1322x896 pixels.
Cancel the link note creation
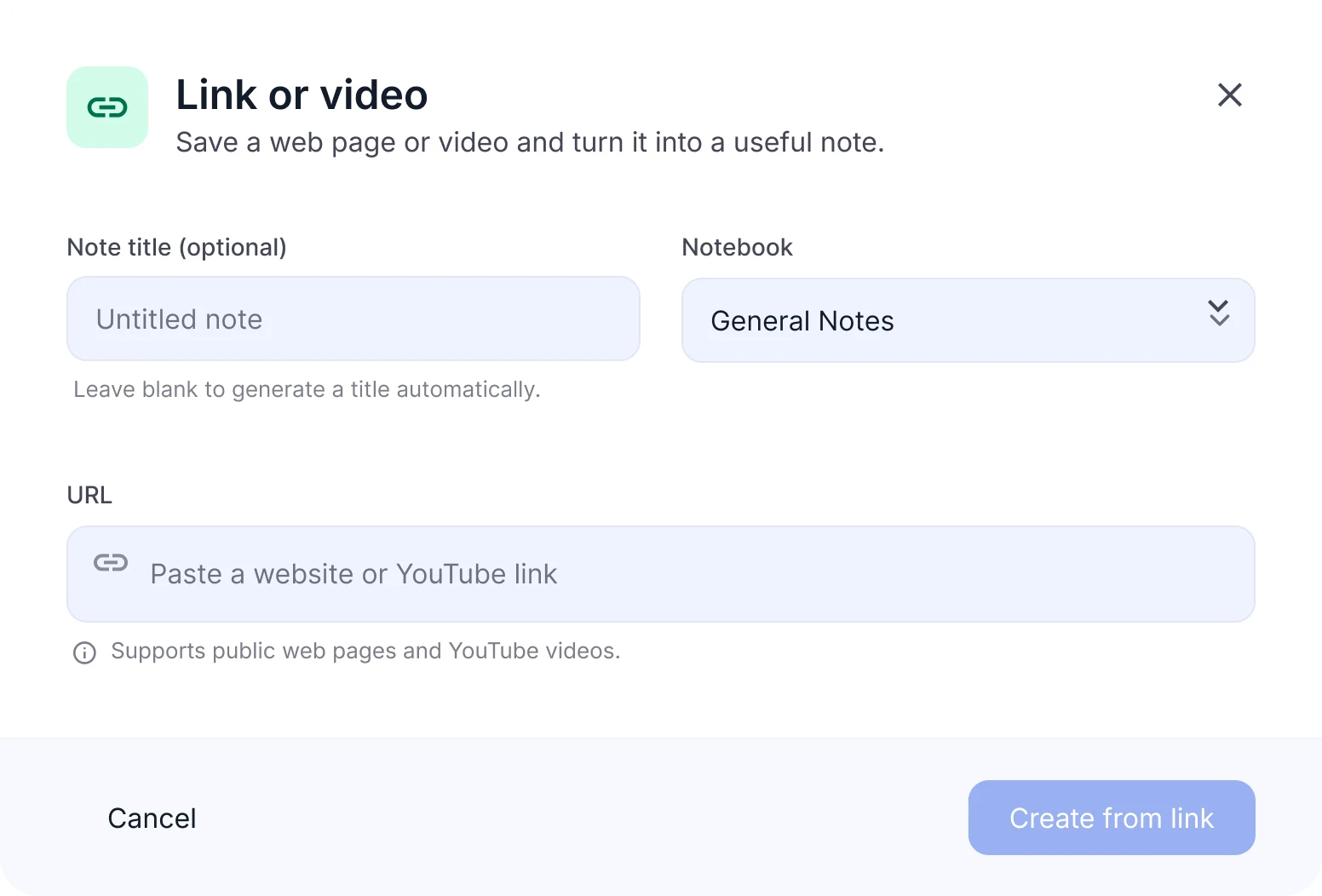click(x=152, y=818)
